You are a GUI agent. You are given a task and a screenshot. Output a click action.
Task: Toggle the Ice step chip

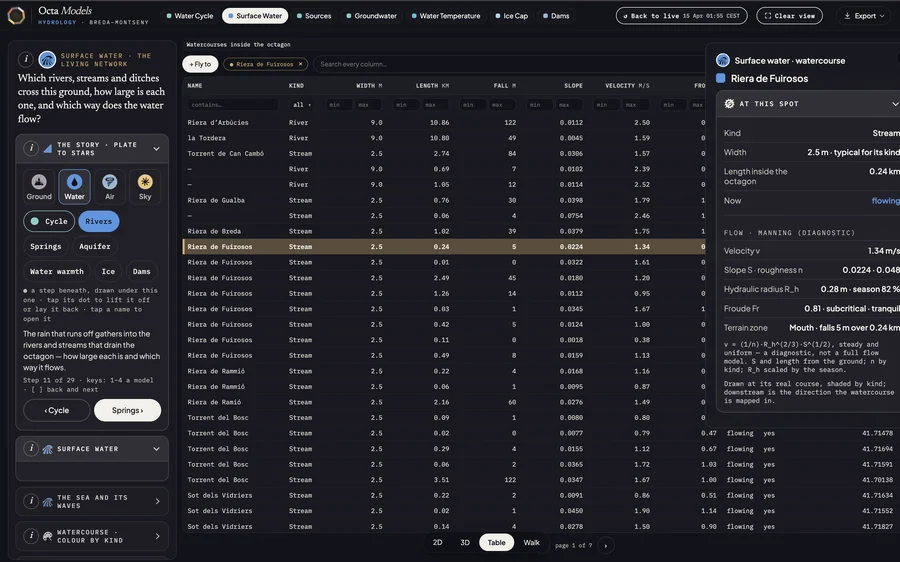point(108,272)
